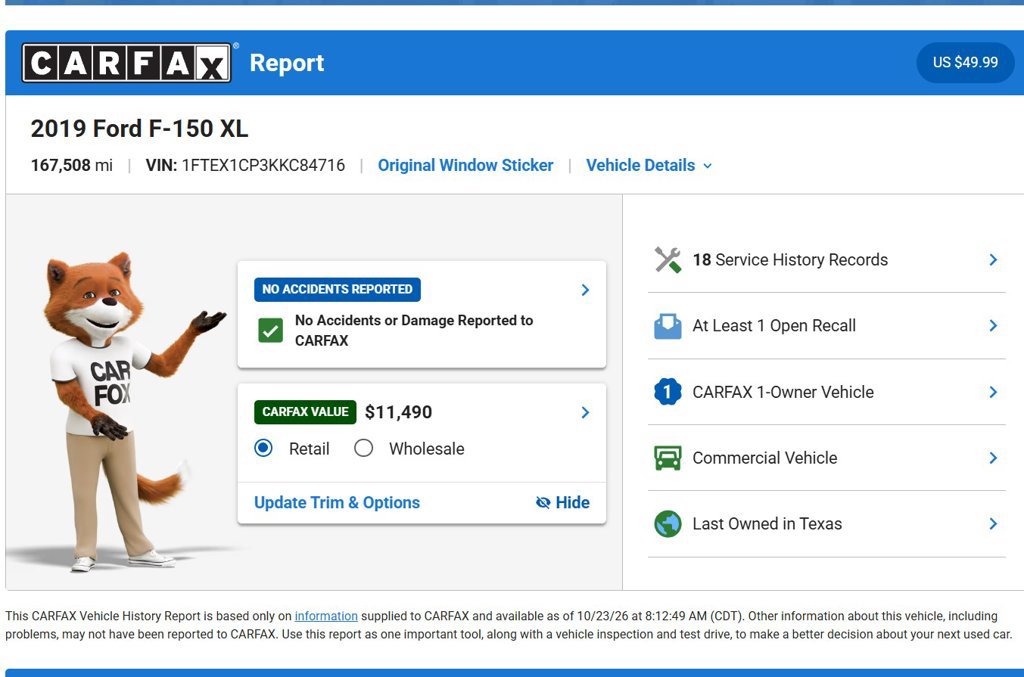This screenshot has height=677, width=1024.
Task: Click the $11,490 value amount
Action: (x=398, y=412)
